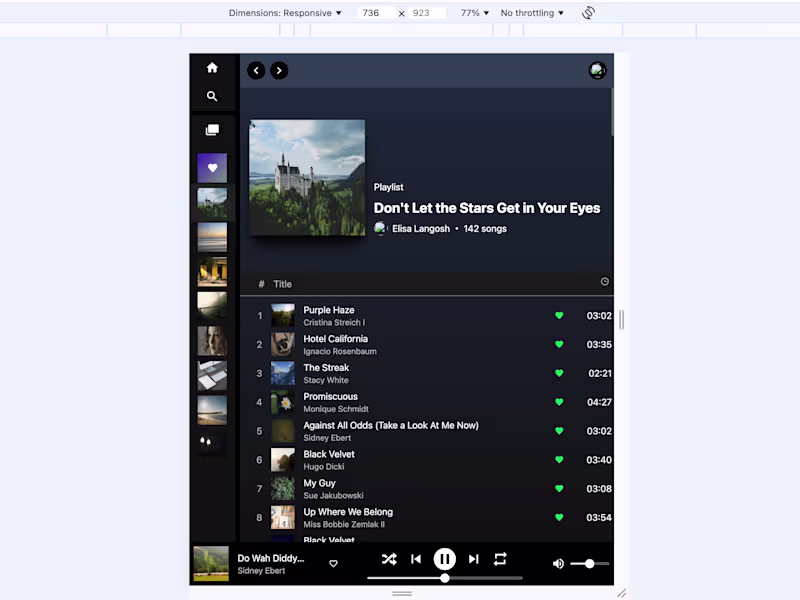Play the song My Guy
This screenshot has width=800, height=600.
[x=319, y=483]
